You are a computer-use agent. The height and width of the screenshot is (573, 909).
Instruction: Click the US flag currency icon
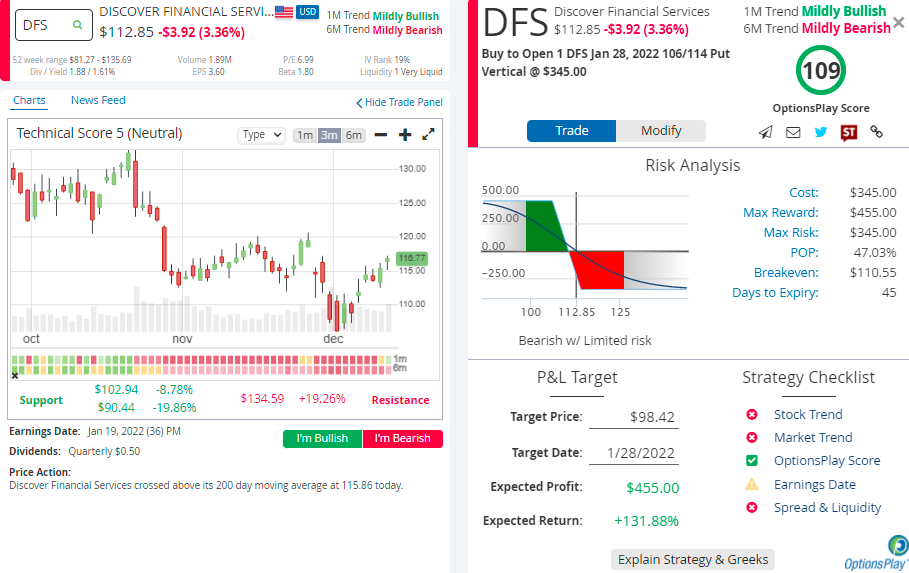coord(284,12)
